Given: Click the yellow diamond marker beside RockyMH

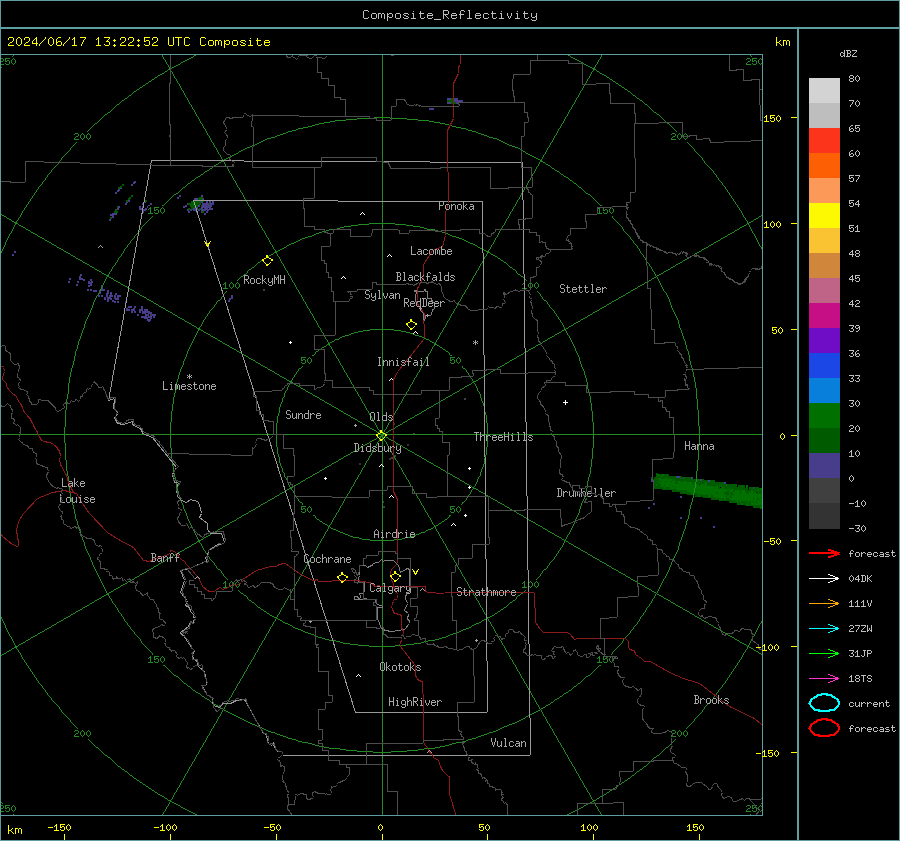Looking at the screenshot, I should coord(267,261).
